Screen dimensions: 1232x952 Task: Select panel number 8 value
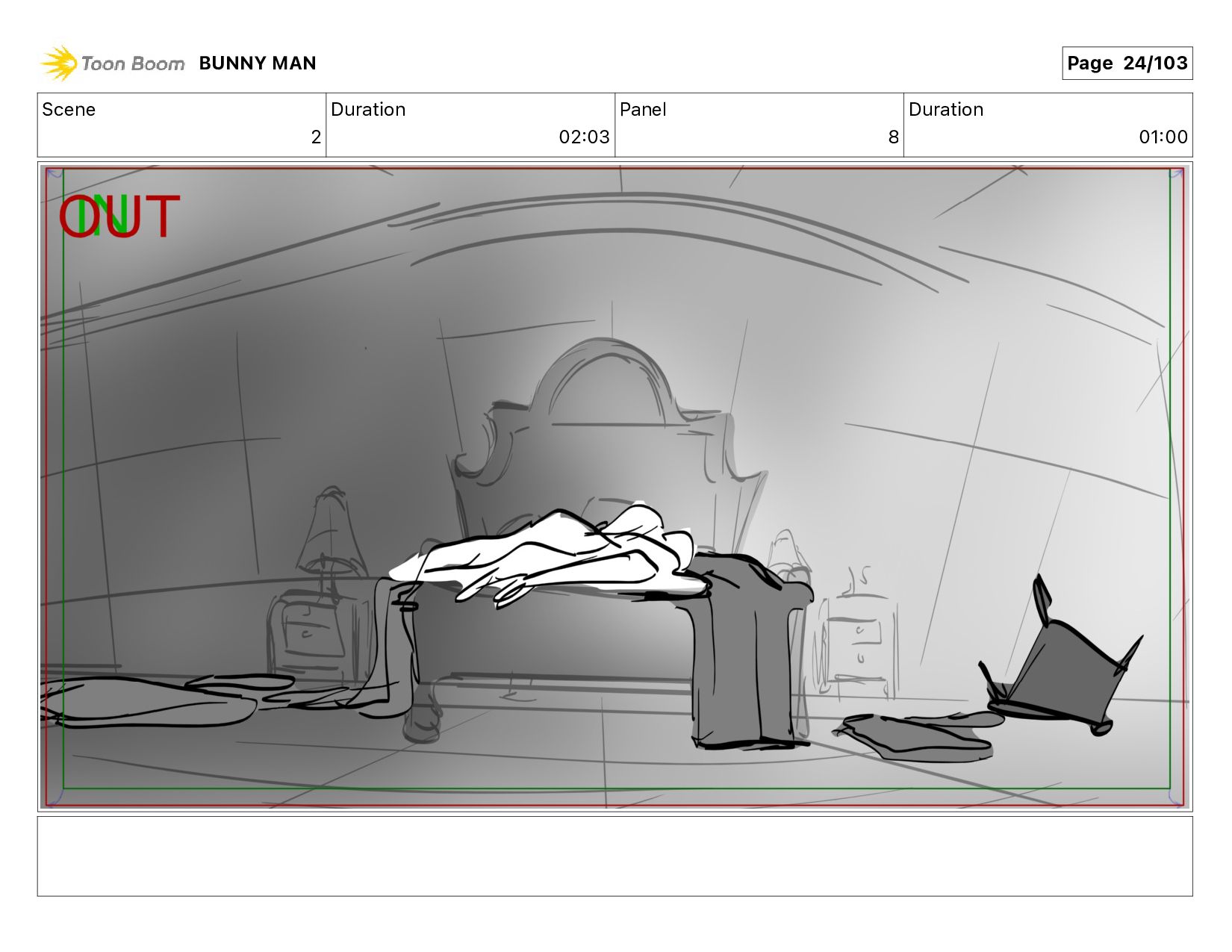tap(893, 137)
